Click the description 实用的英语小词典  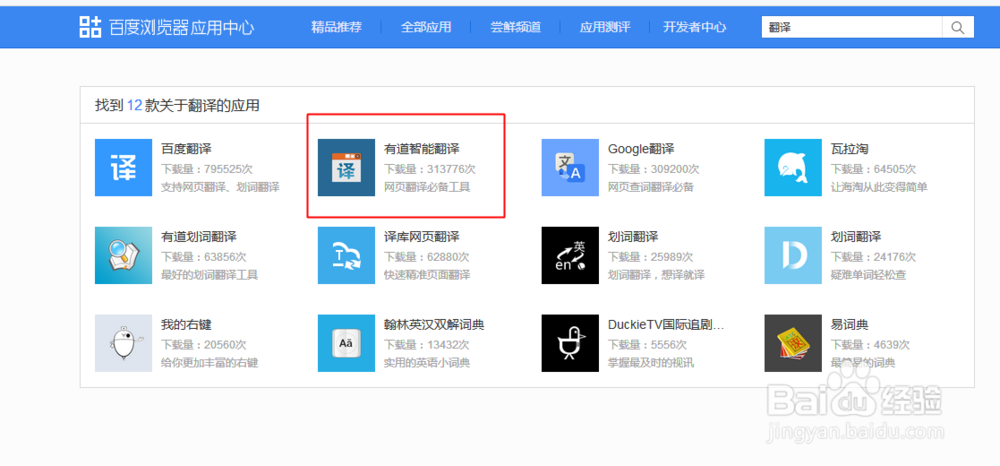click(x=427, y=363)
